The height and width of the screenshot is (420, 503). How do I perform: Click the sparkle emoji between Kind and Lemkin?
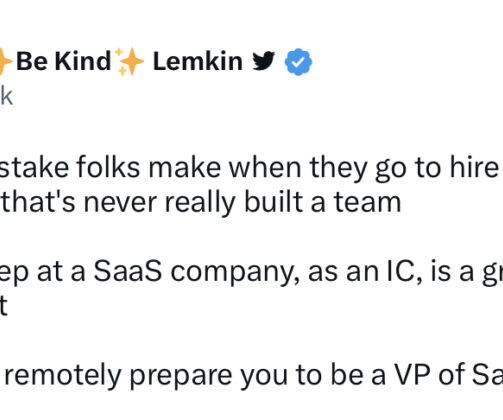point(131,62)
